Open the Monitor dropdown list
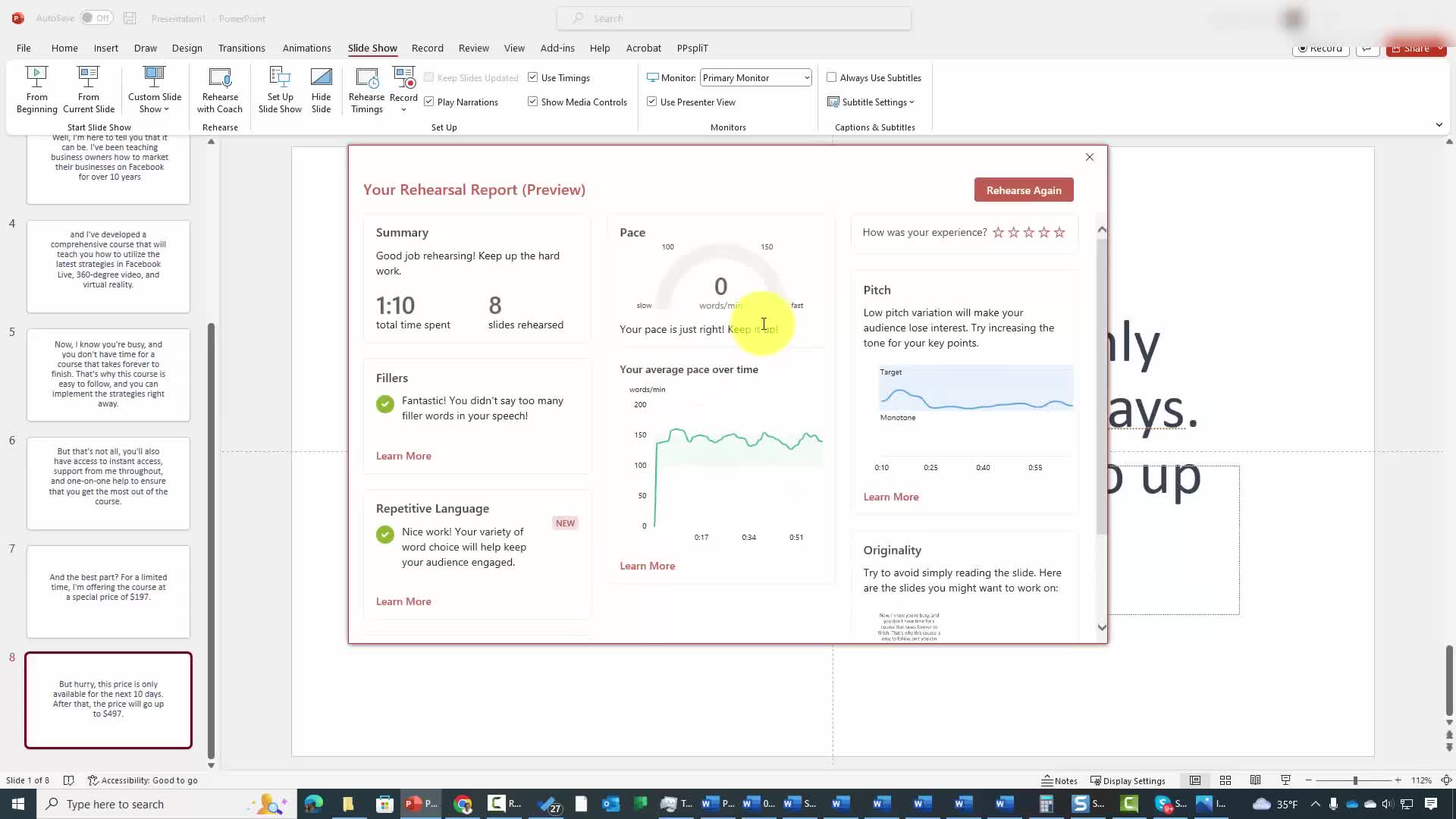The height and width of the screenshot is (819, 1456). 806,77
